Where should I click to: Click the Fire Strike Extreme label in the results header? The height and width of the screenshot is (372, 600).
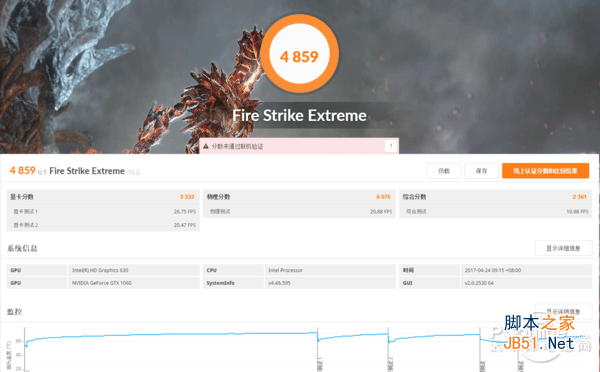tap(87, 171)
